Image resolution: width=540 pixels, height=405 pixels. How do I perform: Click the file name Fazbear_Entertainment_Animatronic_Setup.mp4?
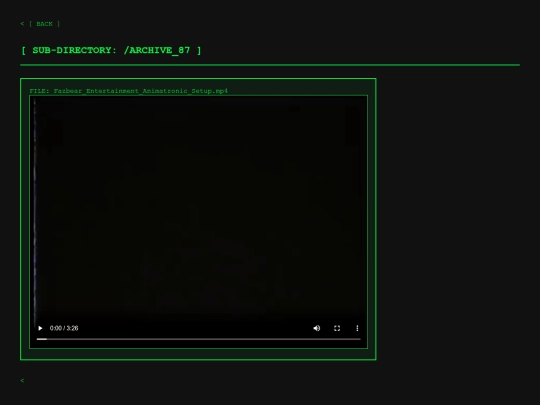tap(141, 91)
